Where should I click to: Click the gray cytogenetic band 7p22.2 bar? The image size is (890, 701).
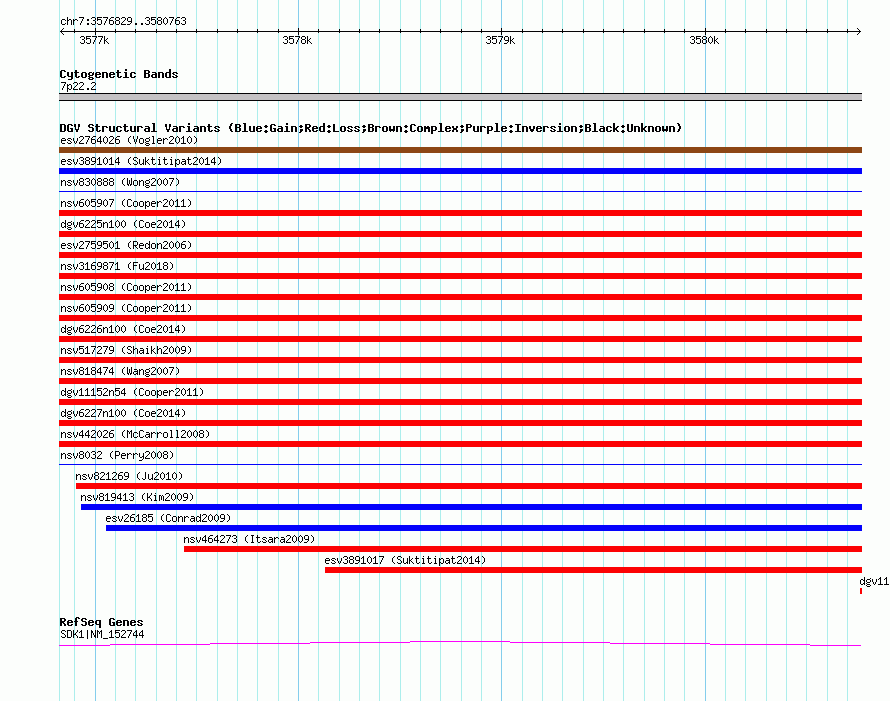460,97
